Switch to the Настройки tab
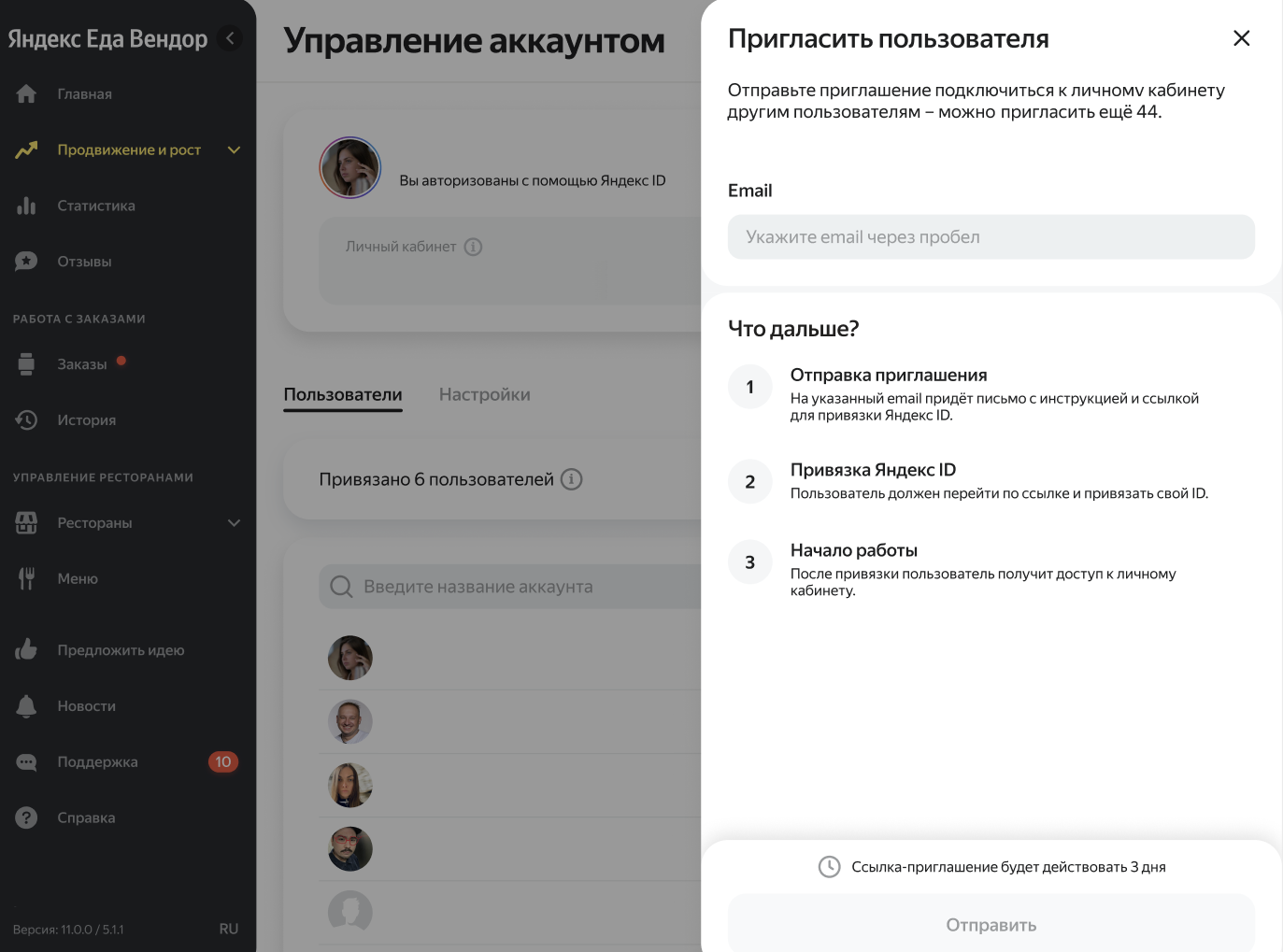 pos(485,394)
